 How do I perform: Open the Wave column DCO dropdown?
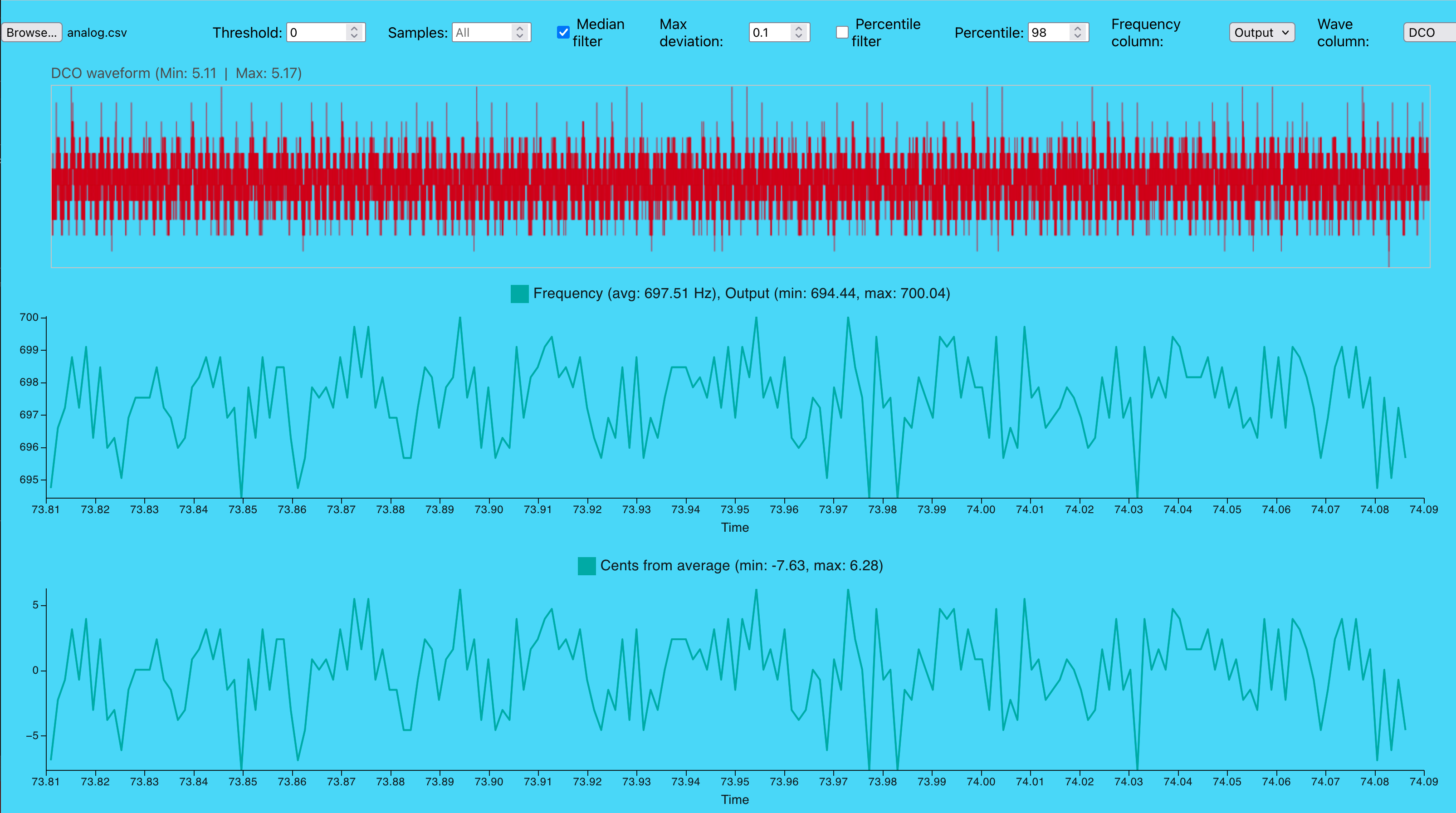click(1427, 33)
